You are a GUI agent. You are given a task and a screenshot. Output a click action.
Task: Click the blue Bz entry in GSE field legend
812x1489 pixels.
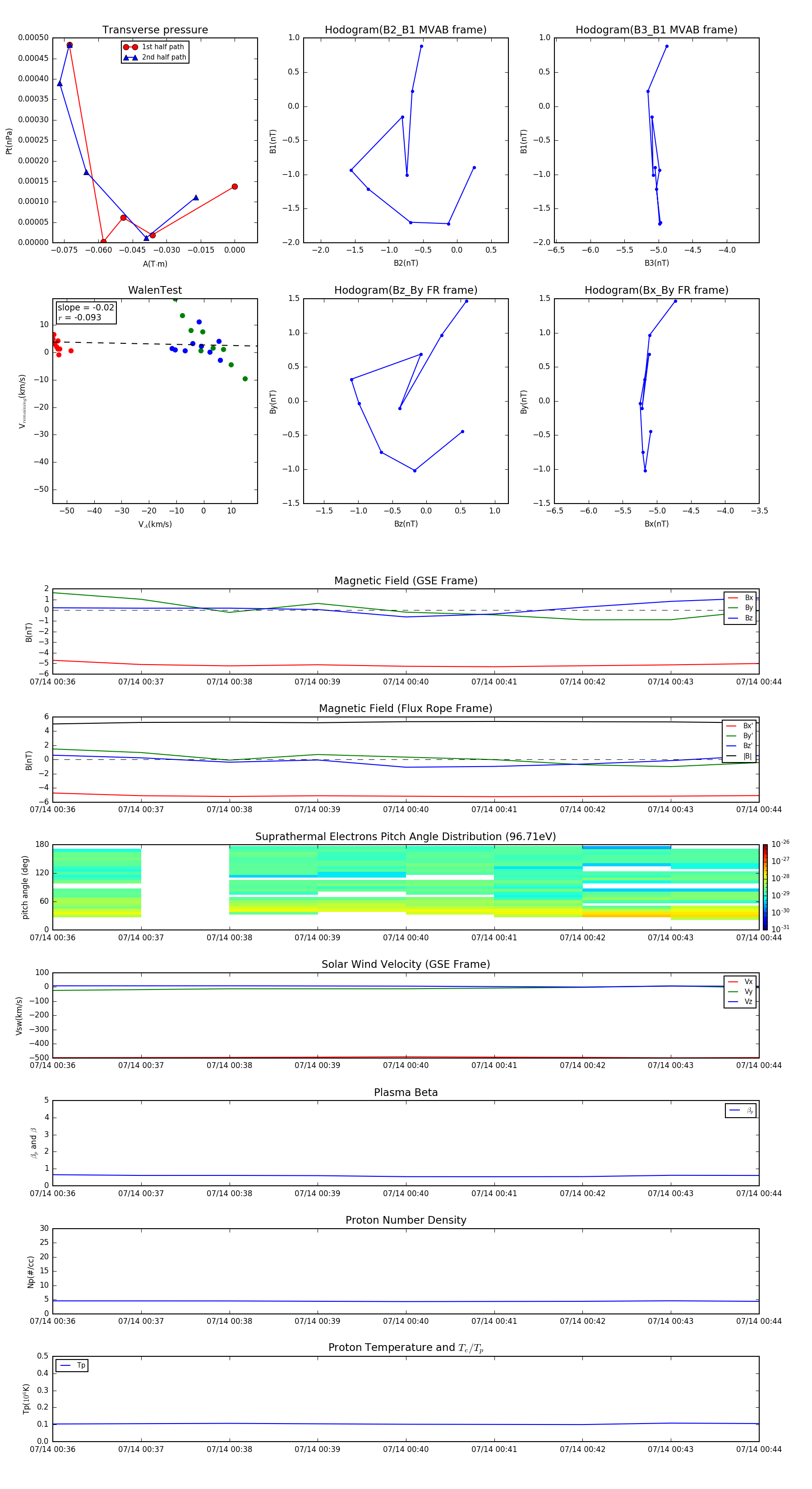coord(740,619)
